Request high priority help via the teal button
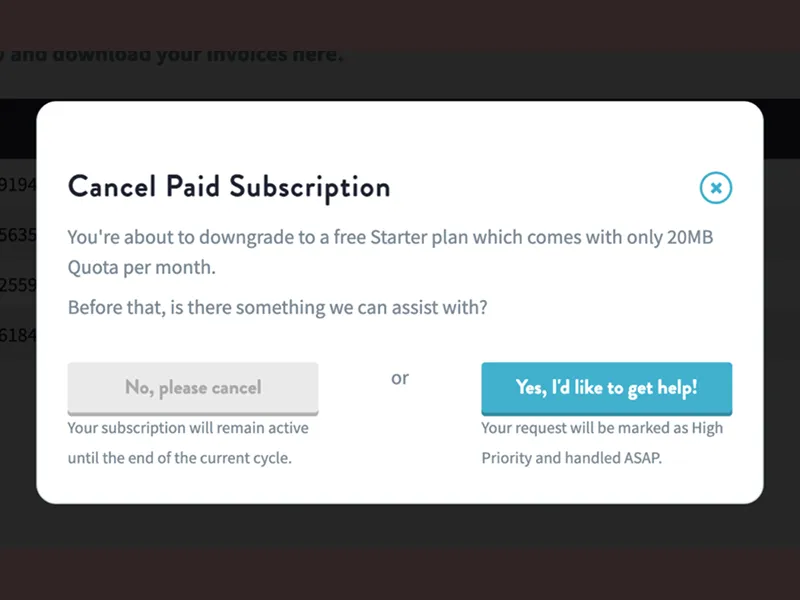 pyautogui.click(x=606, y=388)
